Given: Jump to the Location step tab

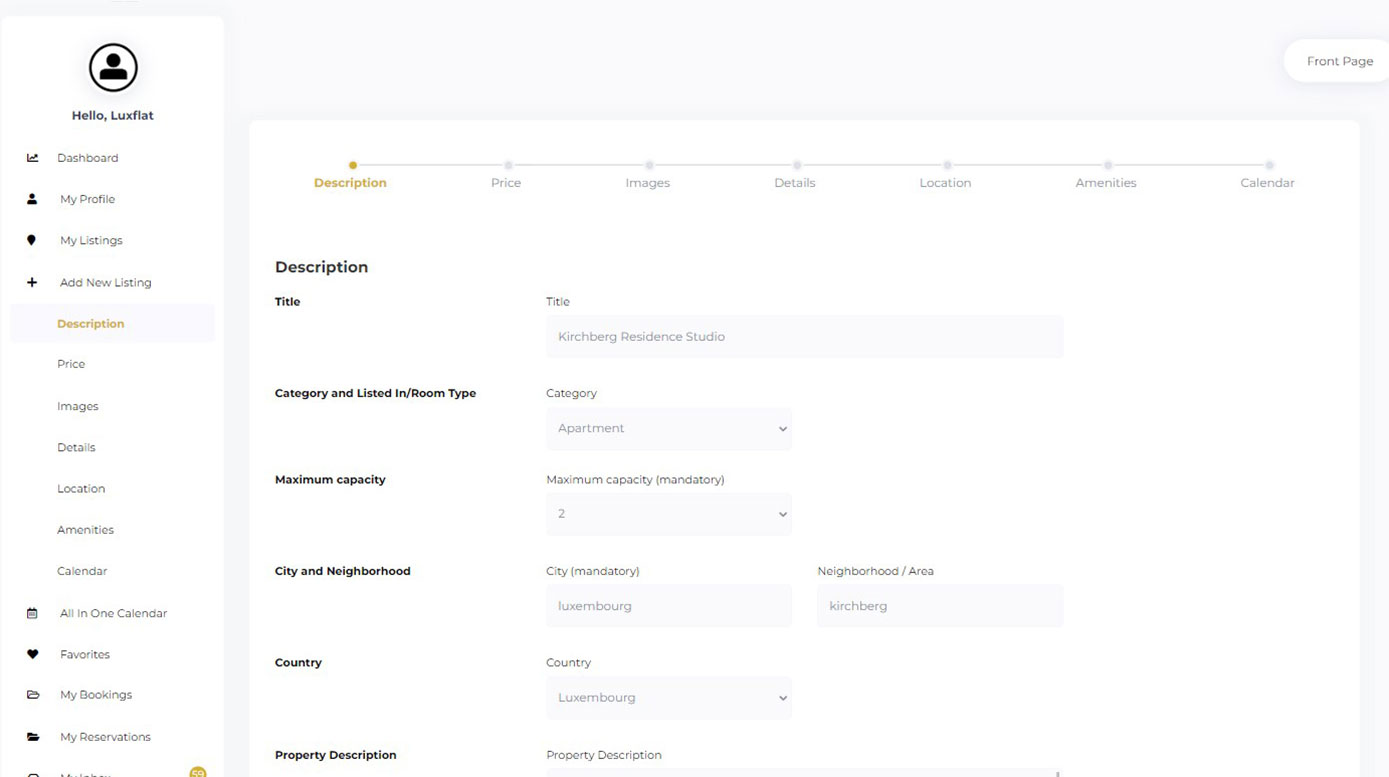Looking at the screenshot, I should click(945, 182).
